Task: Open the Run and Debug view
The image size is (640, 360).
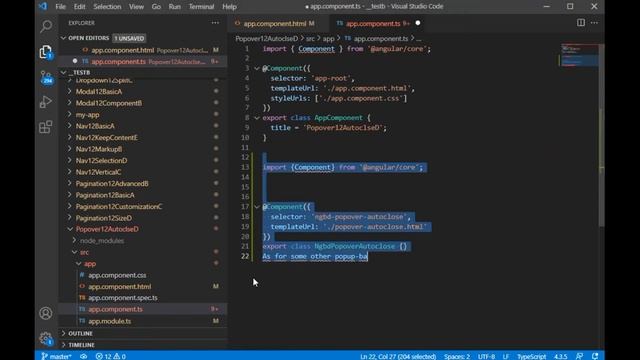Action: (x=46, y=102)
